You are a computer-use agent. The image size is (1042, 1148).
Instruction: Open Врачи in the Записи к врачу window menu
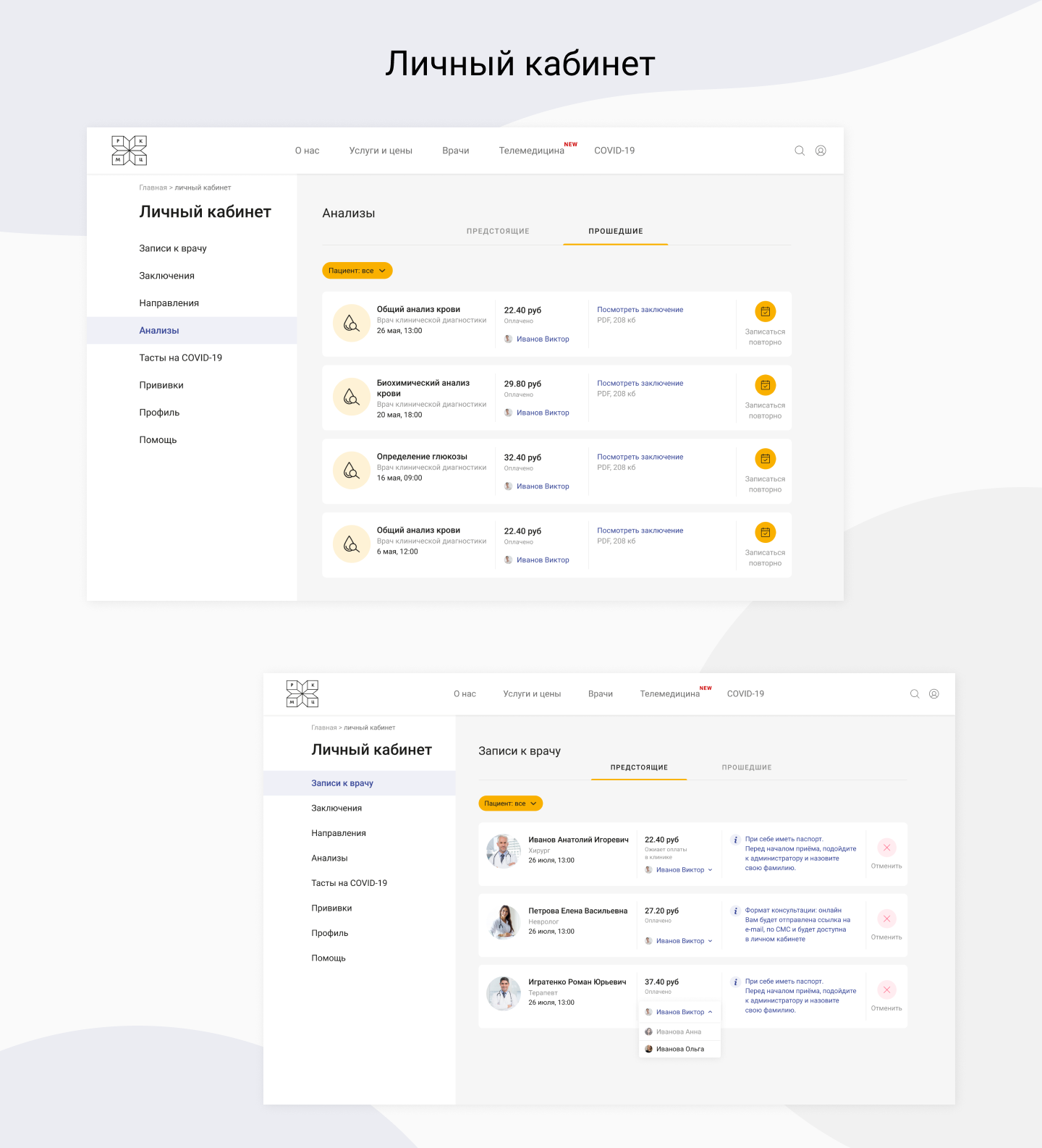click(x=601, y=693)
